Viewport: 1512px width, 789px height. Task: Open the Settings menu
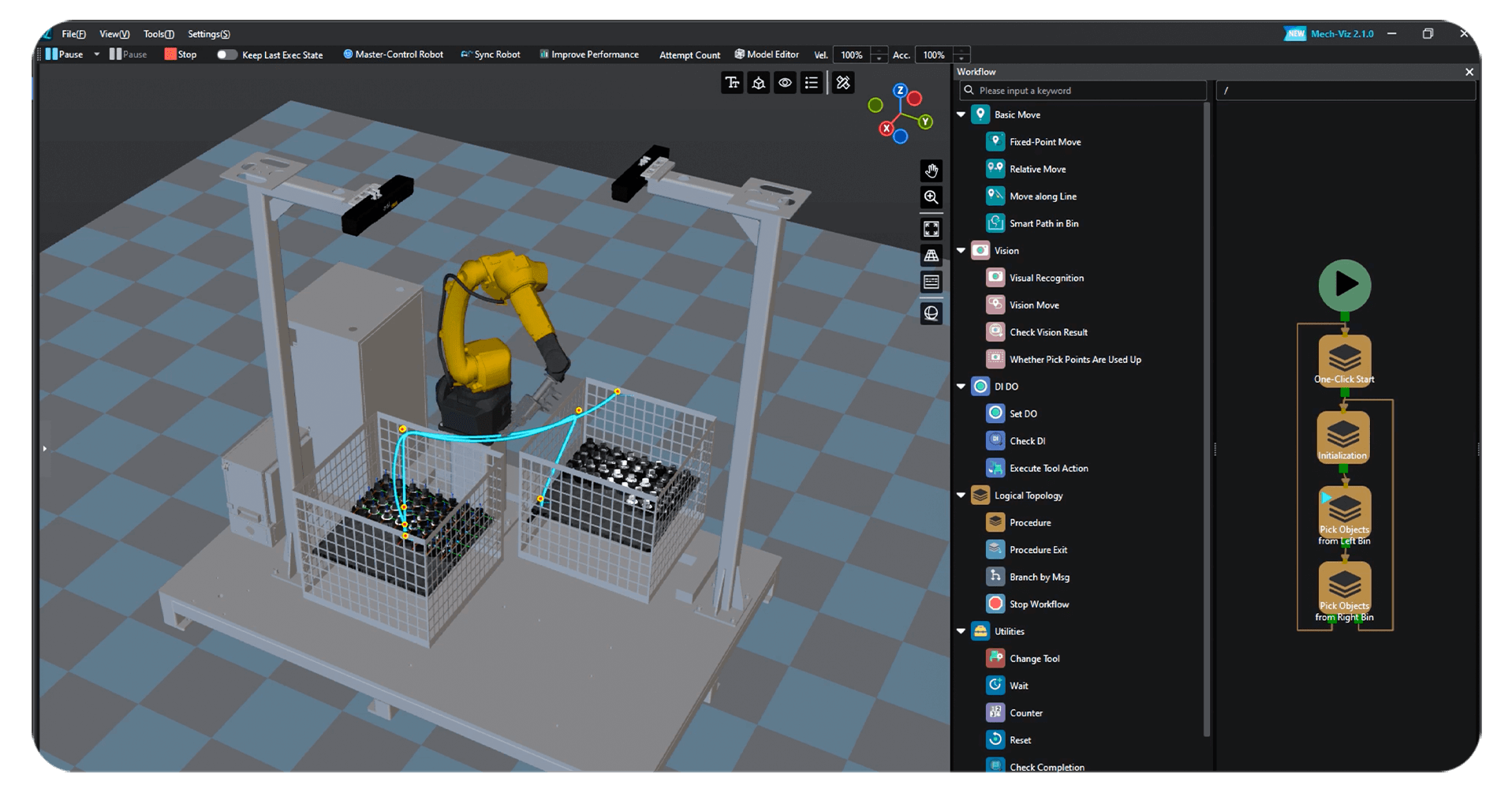[209, 34]
